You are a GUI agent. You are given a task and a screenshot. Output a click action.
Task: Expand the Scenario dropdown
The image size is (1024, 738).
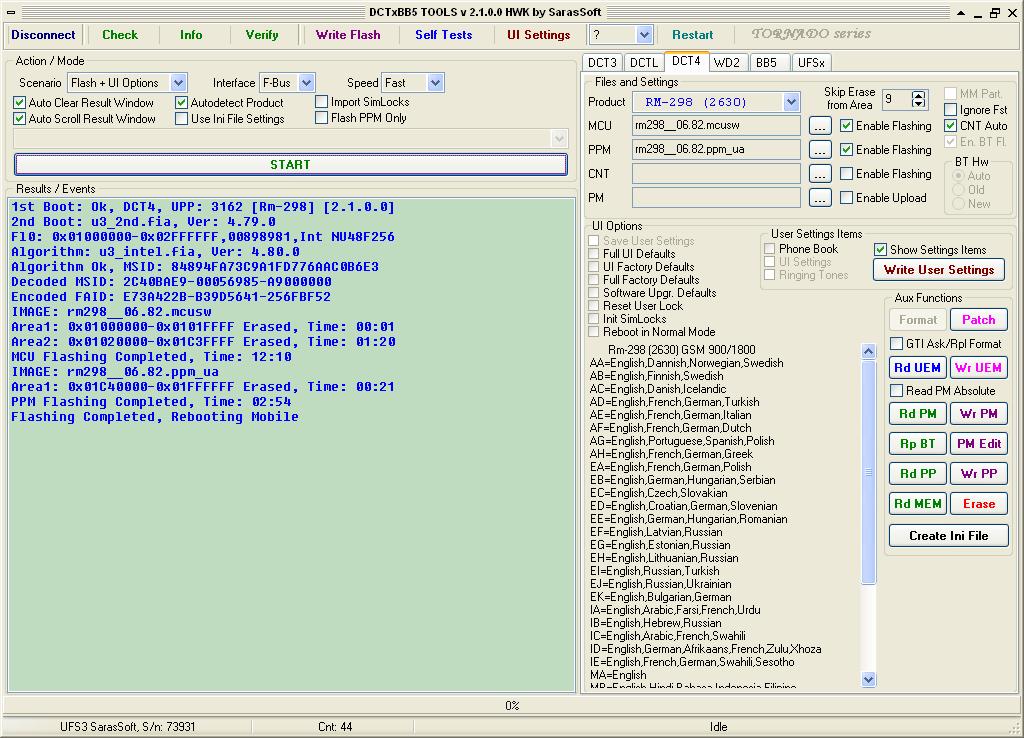click(x=178, y=83)
